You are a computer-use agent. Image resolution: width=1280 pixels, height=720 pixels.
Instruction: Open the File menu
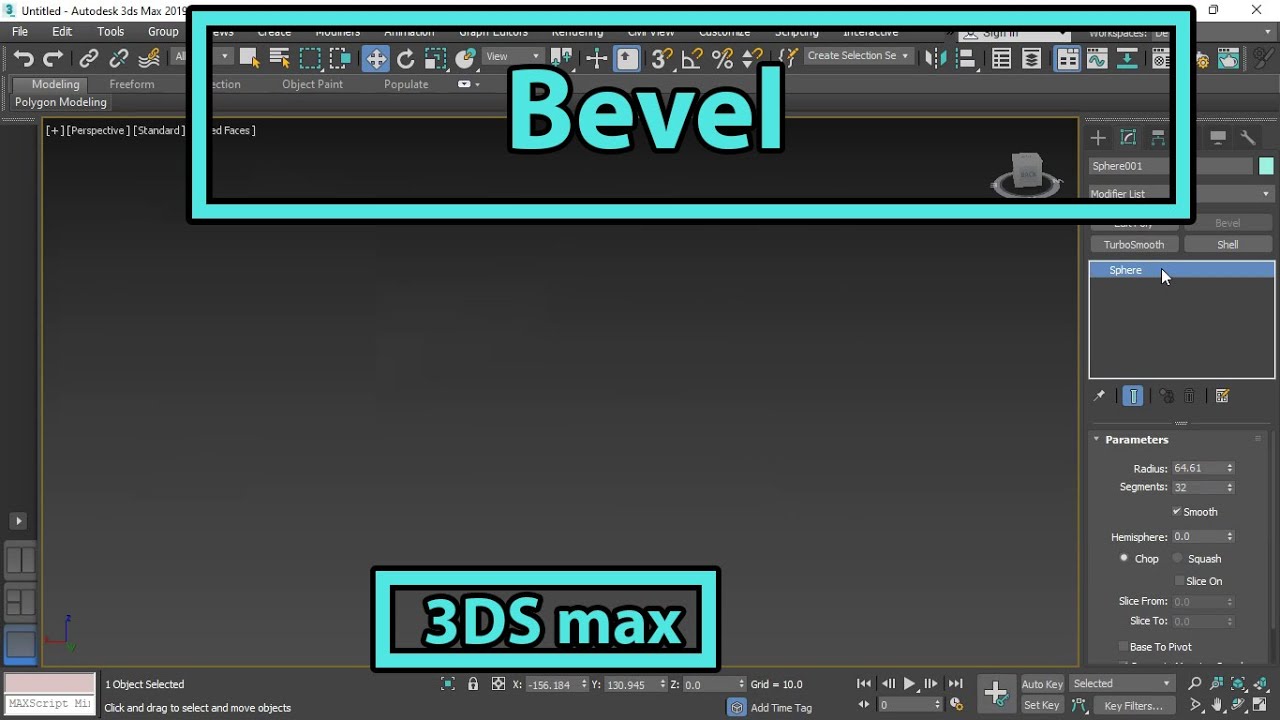tap(20, 32)
